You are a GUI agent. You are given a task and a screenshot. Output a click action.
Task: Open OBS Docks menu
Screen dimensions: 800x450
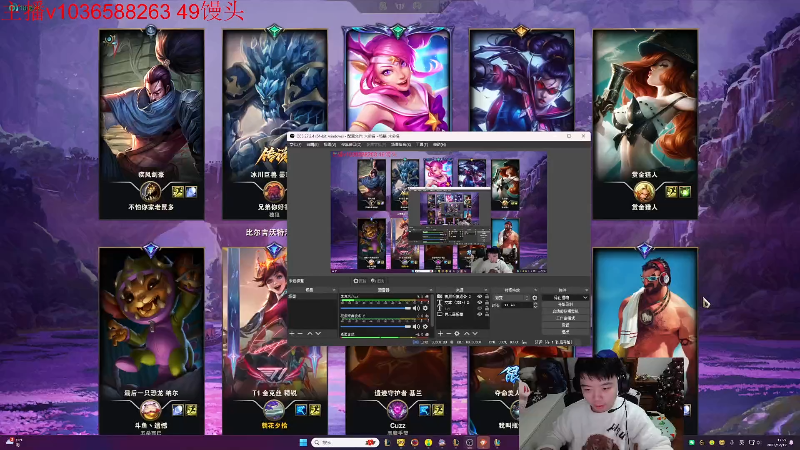click(x=351, y=144)
